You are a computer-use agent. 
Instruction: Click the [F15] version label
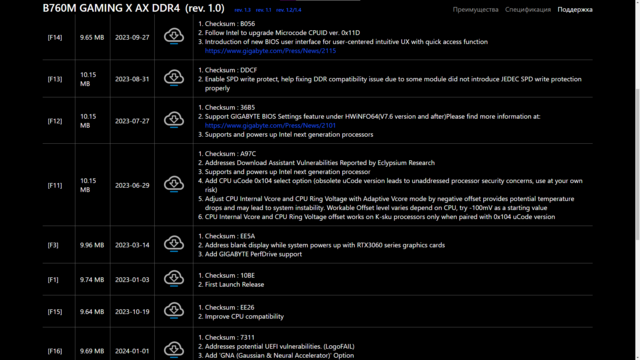tap(55, 311)
